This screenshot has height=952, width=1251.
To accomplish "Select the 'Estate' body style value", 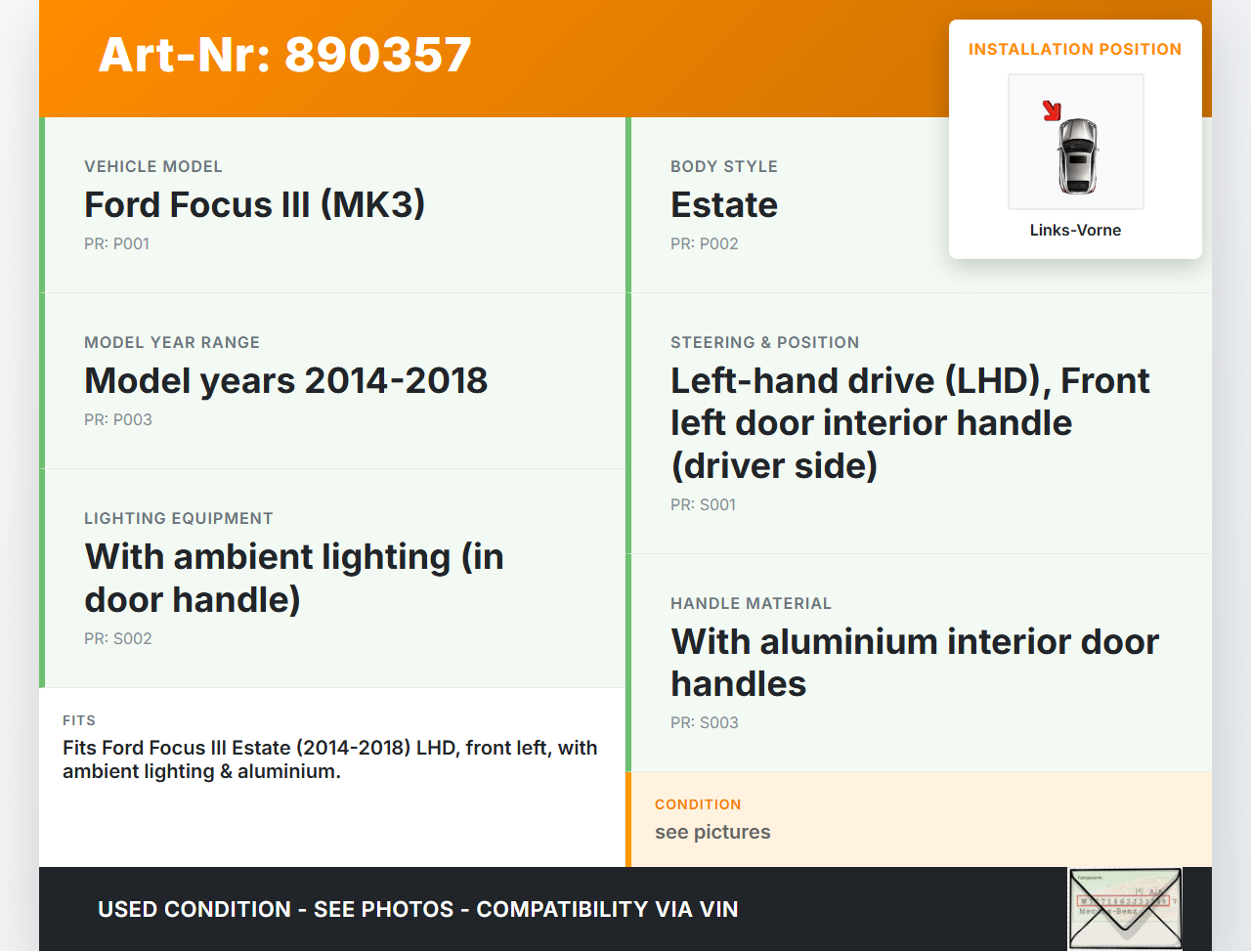I will click(x=724, y=204).
